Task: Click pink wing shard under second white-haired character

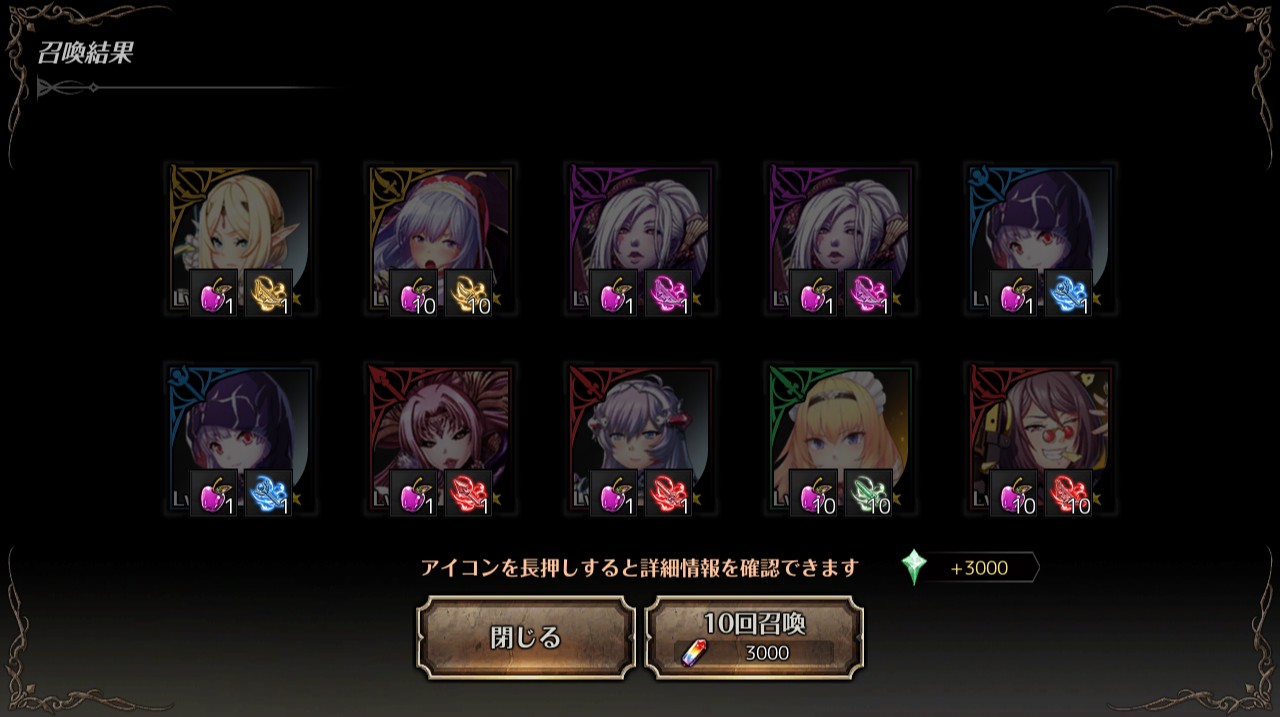Action: tap(869, 293)
